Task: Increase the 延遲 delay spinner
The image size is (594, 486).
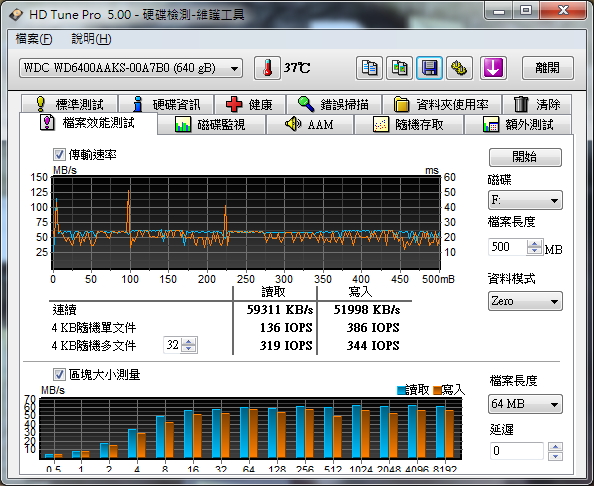Action: 555,447
